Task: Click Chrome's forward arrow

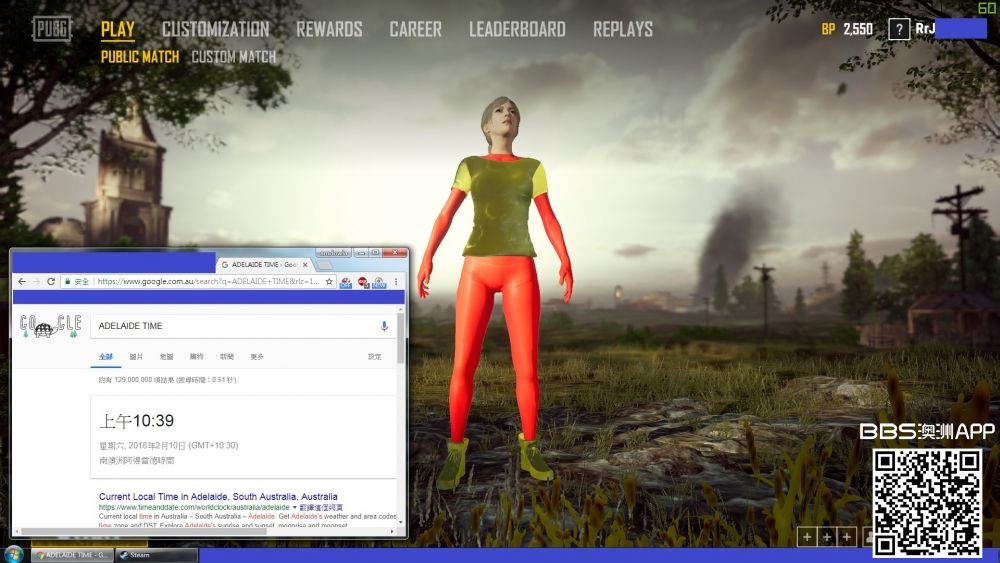Action: pyautogui.click(x=36, y=281)
